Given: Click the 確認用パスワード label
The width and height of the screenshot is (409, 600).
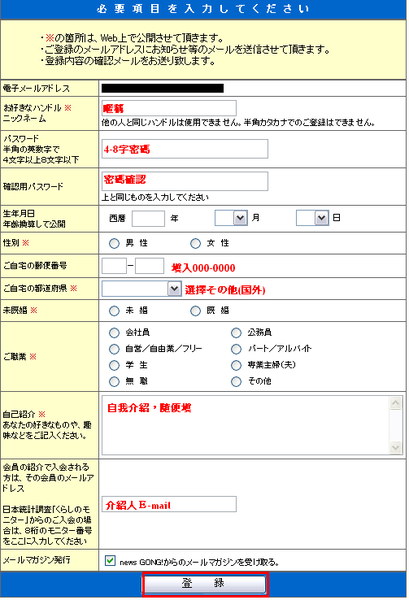Looking at the screenshot, I should [x=33, y=187].
